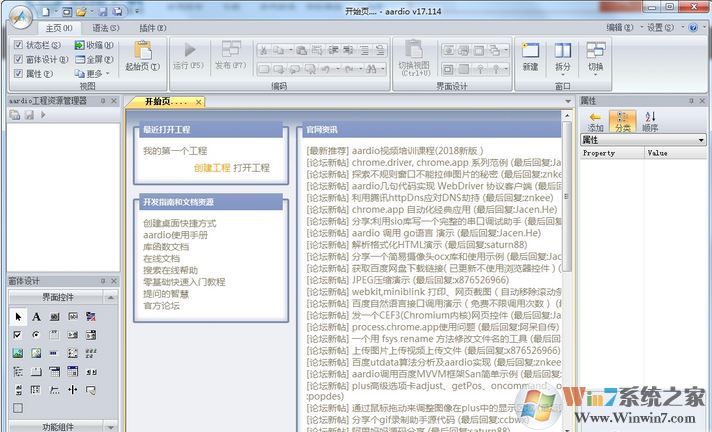Screen dimensions: 712x432
Task: Toggle the 状态栏 checkbox
Action: (x=18, y=45)
